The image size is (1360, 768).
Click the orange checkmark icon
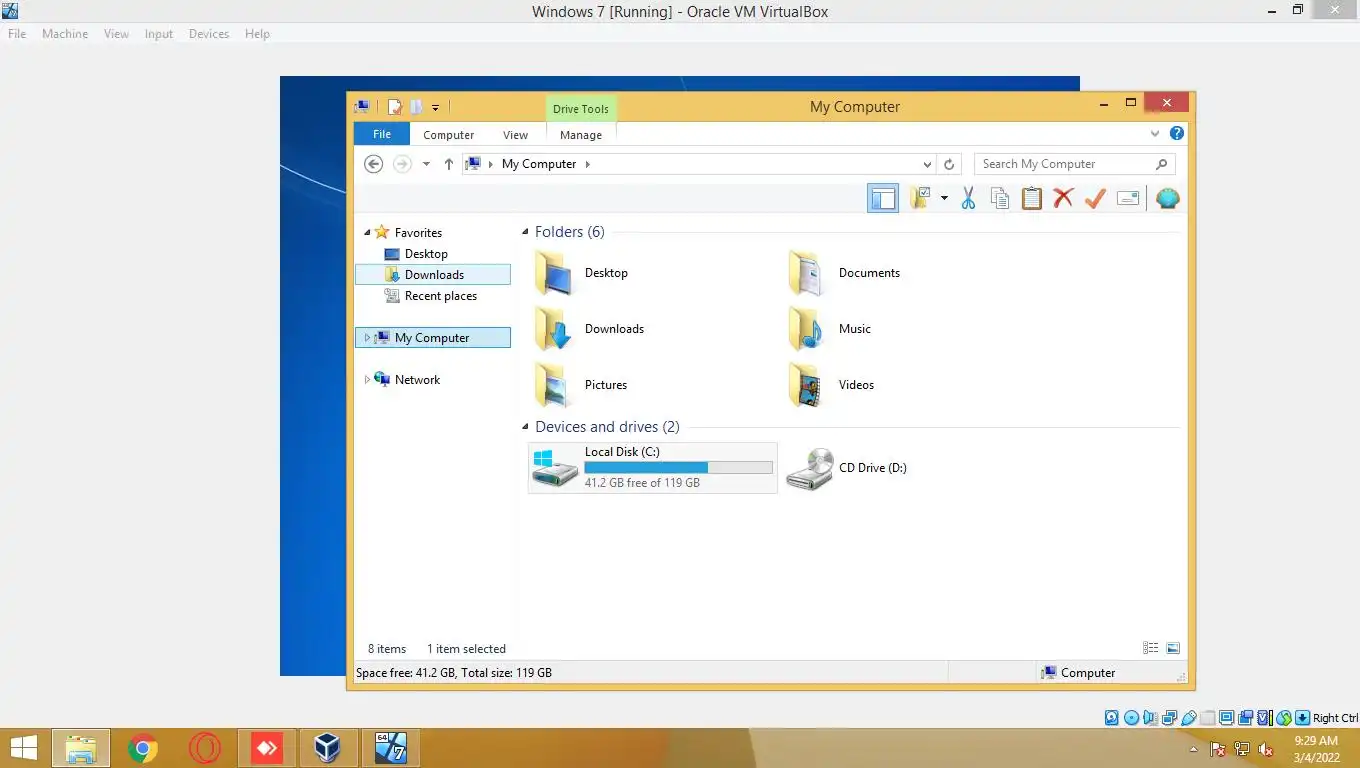1095,198
